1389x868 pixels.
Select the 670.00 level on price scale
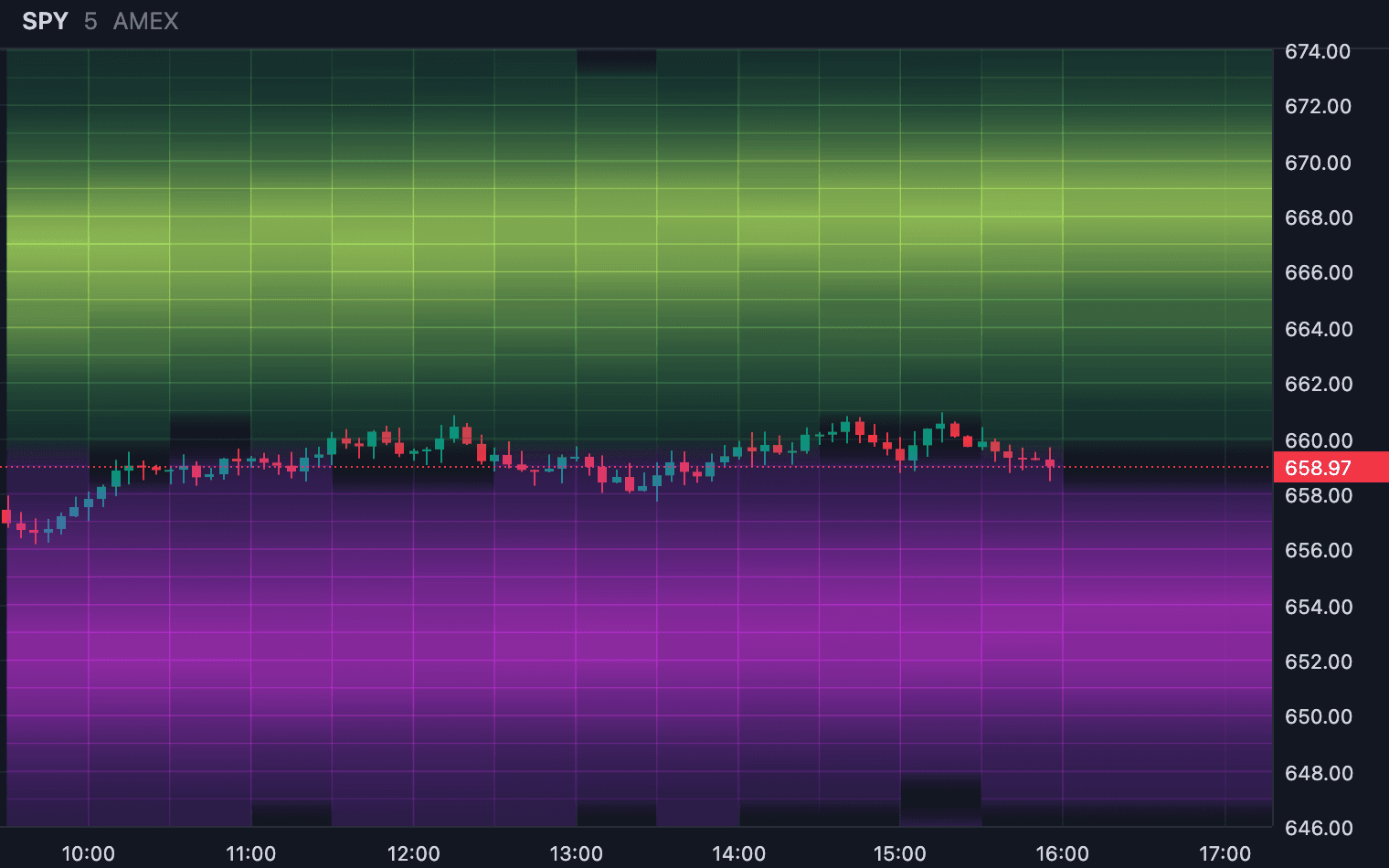[x=1318, y=163]
